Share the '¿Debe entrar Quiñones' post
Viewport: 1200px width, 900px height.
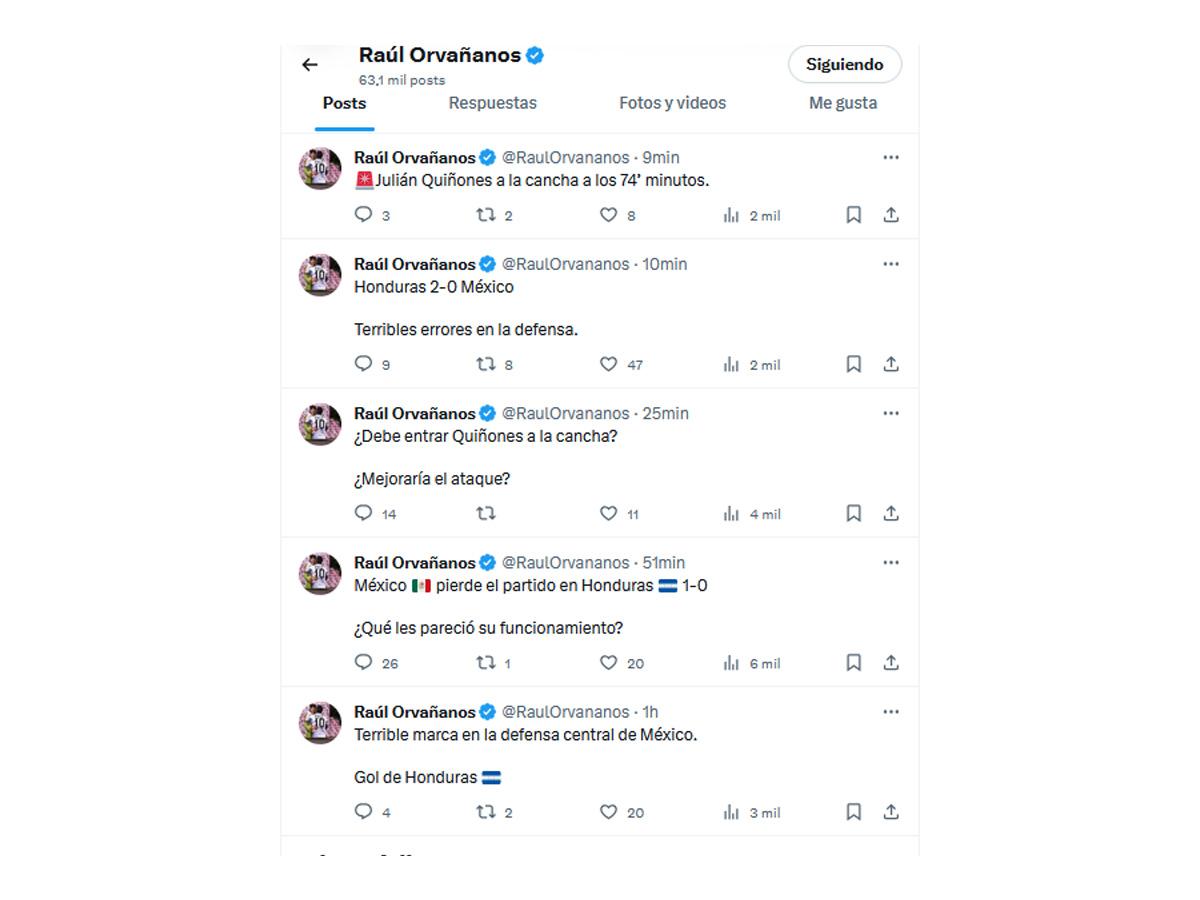tap(891, 513)
